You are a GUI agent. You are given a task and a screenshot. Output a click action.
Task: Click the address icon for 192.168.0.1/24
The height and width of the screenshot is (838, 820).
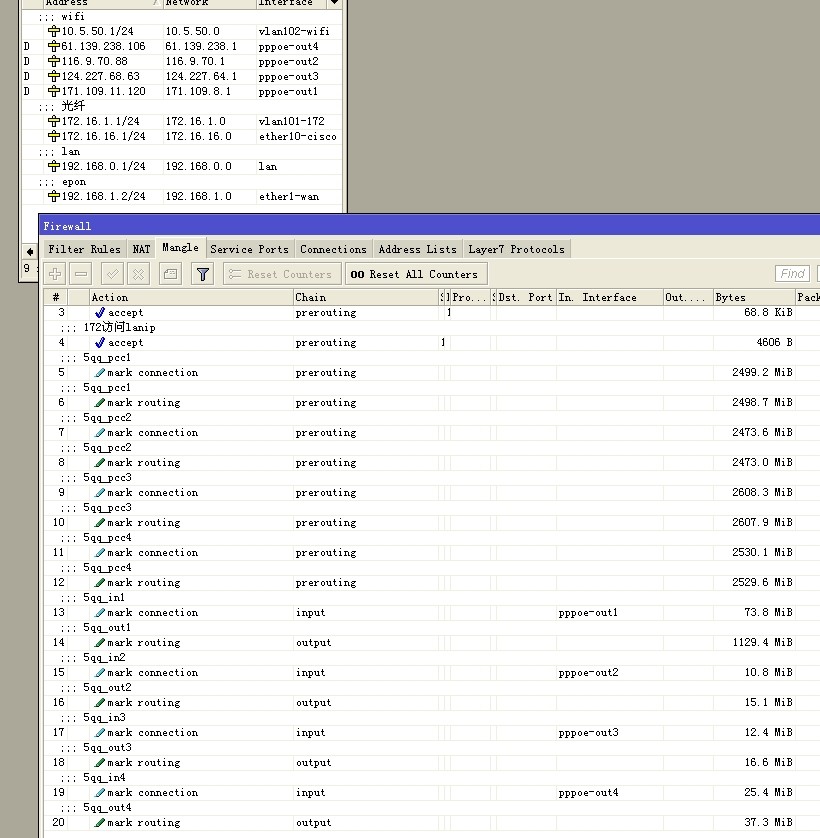coord(54,166)
